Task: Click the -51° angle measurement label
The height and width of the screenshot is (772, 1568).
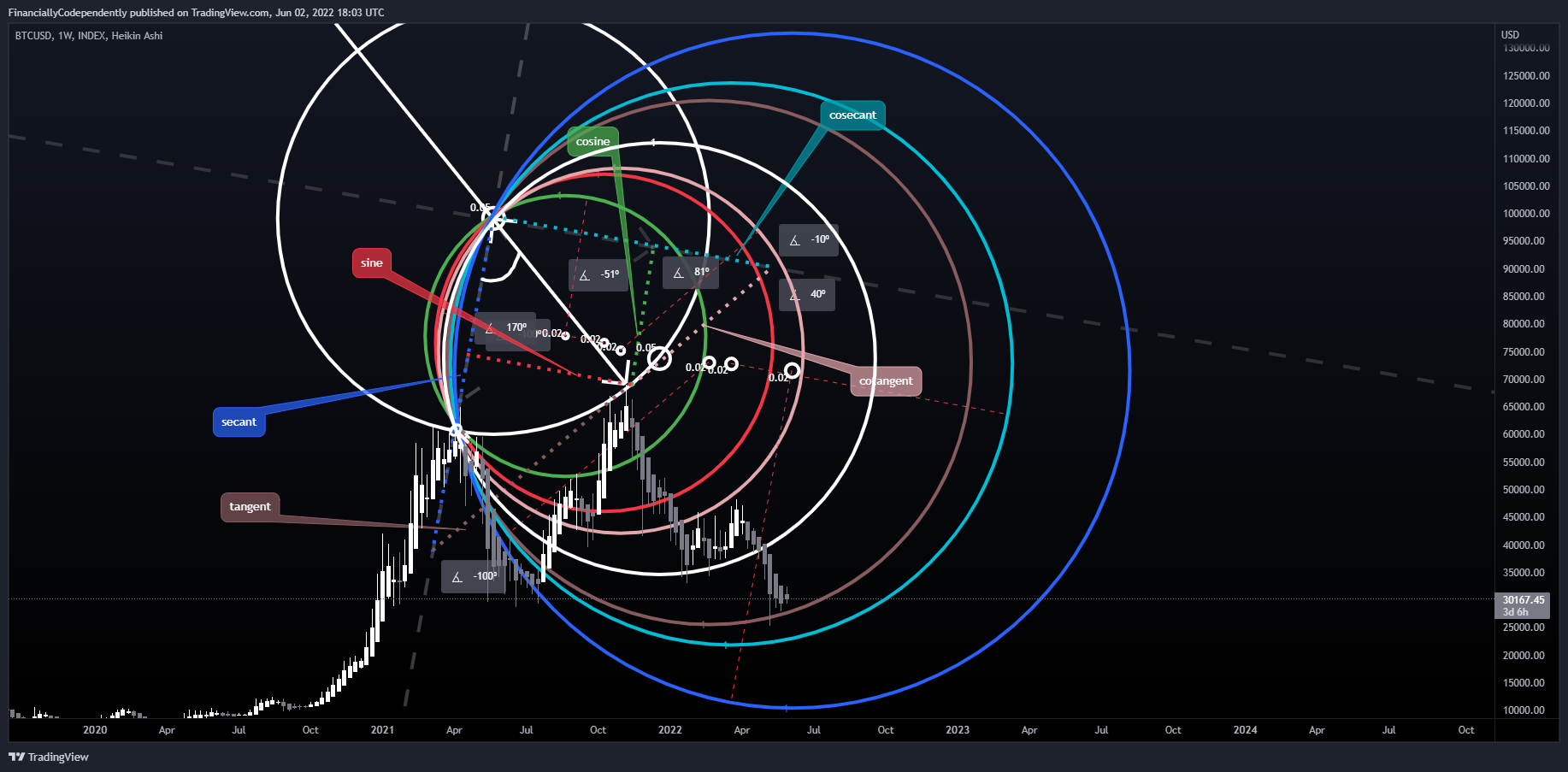Action: tap(599, 274)
